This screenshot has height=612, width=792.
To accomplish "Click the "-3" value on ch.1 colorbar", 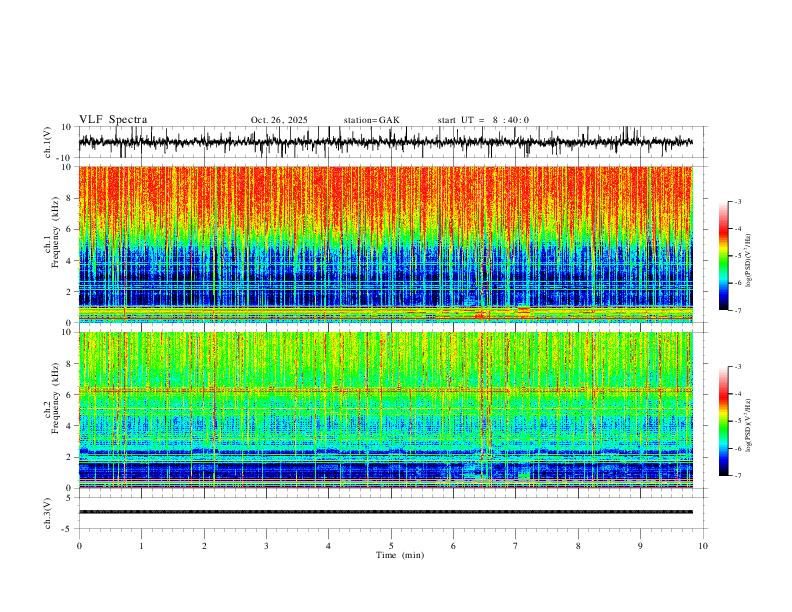I will click(738, 201).
